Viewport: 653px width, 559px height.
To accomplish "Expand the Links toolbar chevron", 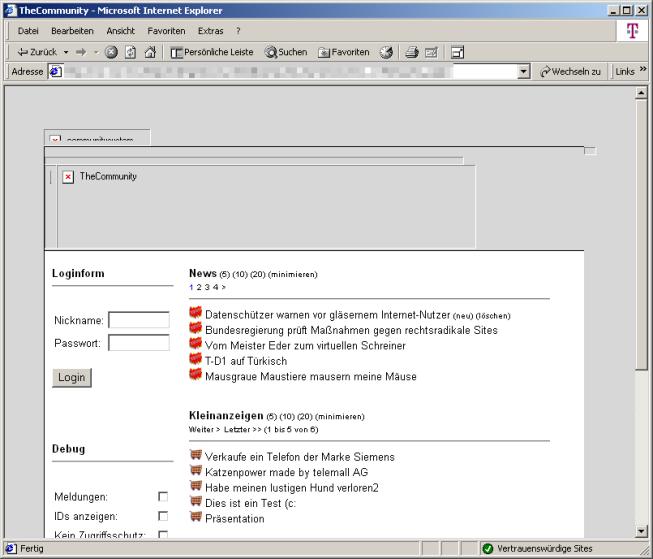I will pyautogui.click(x=643, y=71).
